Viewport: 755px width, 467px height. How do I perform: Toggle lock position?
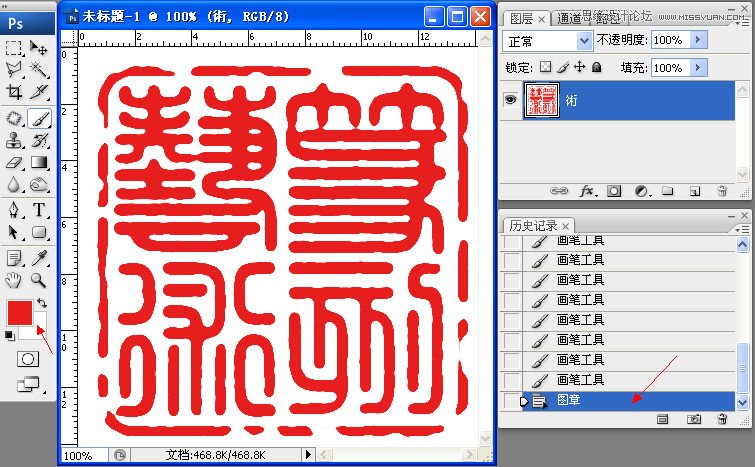579,67
